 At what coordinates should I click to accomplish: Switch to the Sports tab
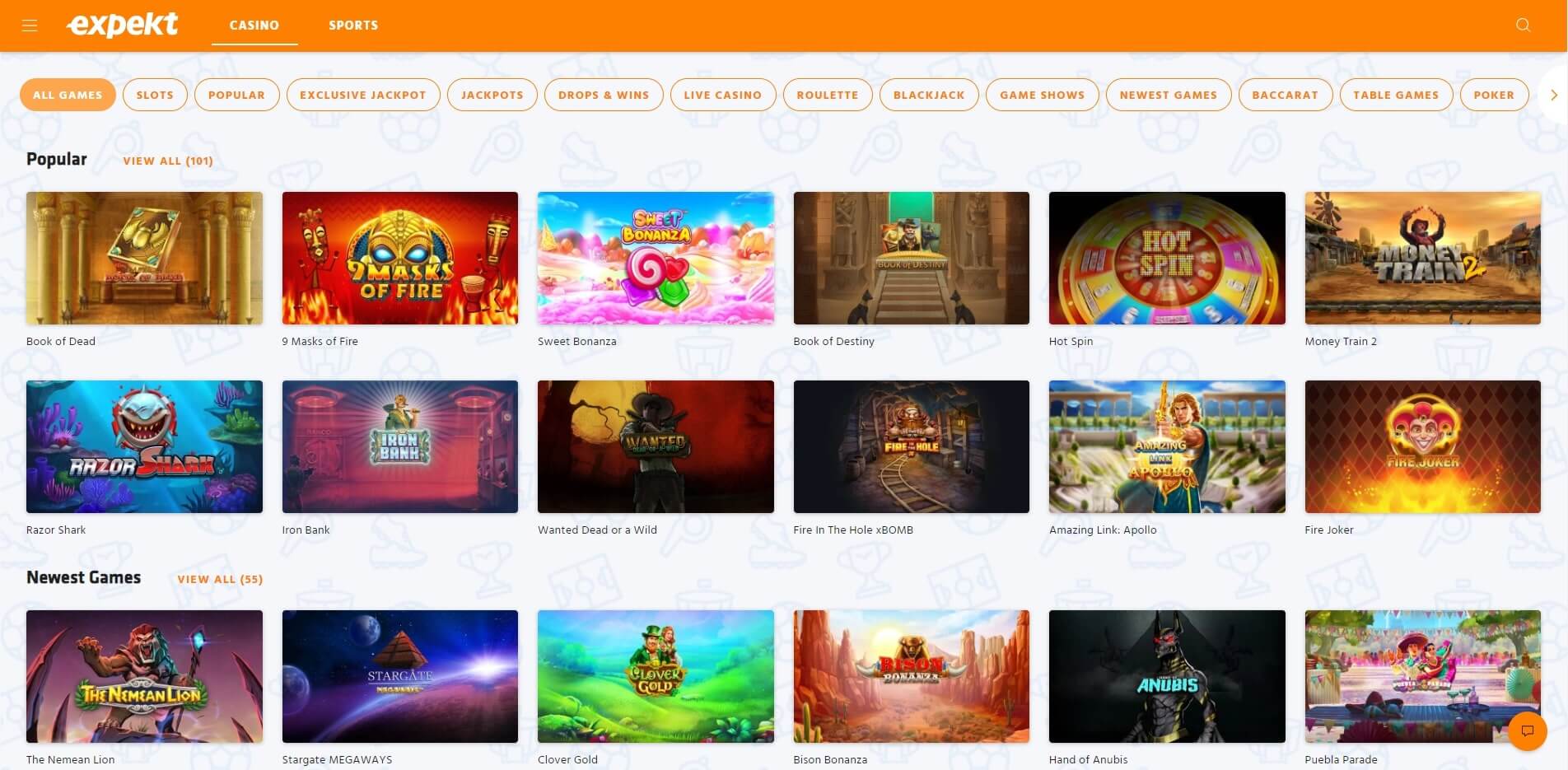point(353,26)
